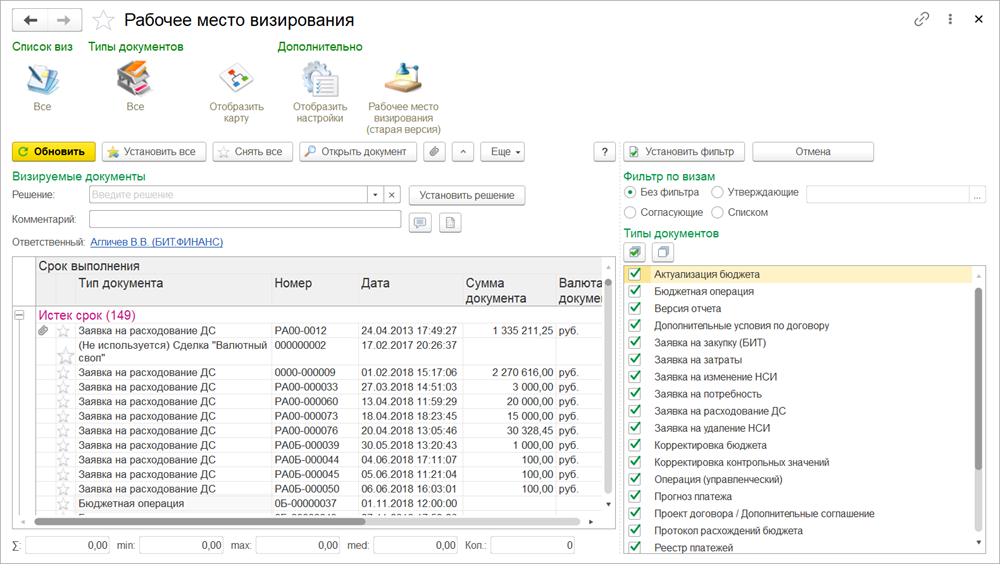Open the 'Решение' dropdown arrow

(x=375, y=195)
